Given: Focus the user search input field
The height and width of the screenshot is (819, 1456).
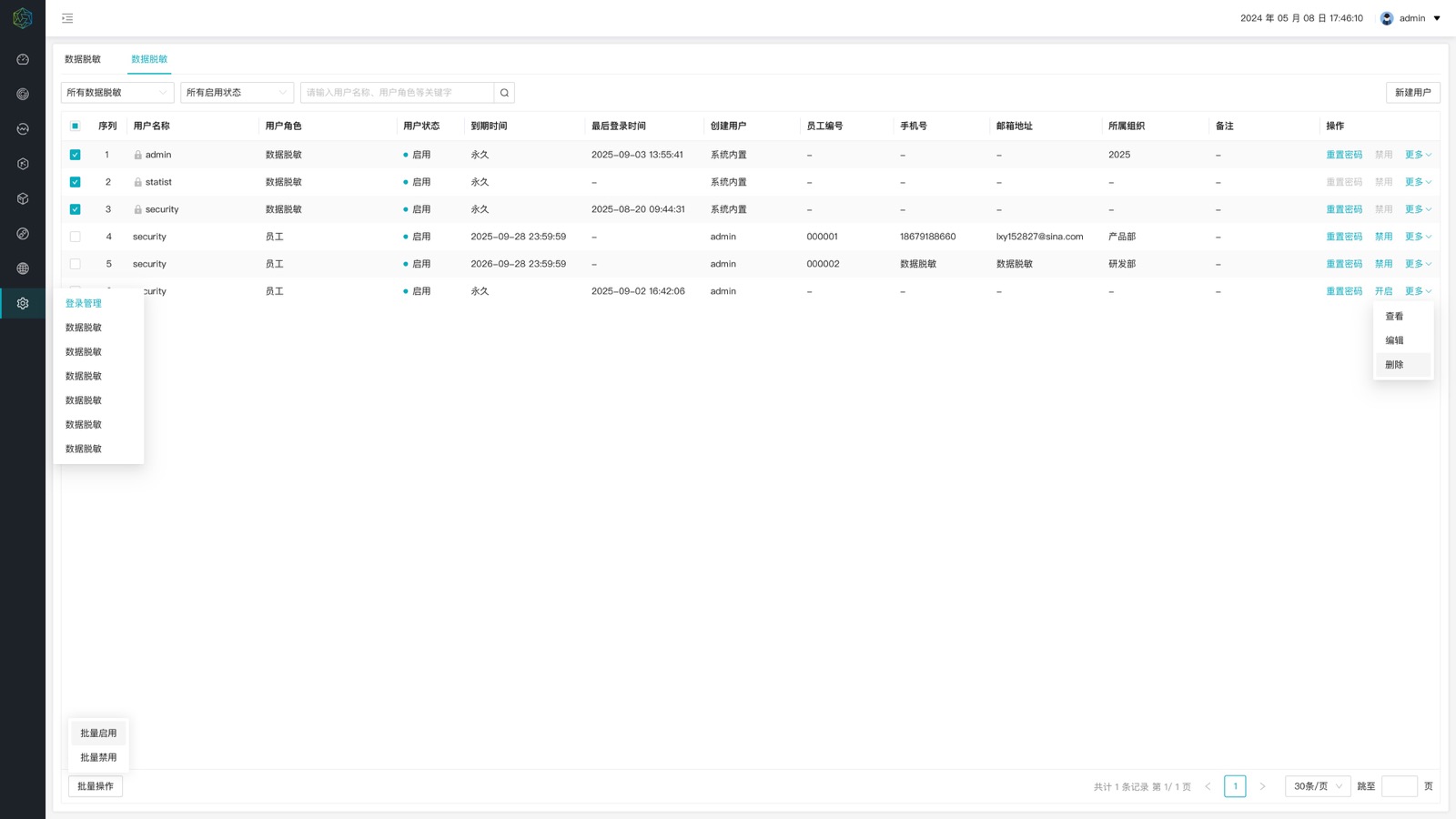Looking at the screenshot, I should click(x=398, y=93).
